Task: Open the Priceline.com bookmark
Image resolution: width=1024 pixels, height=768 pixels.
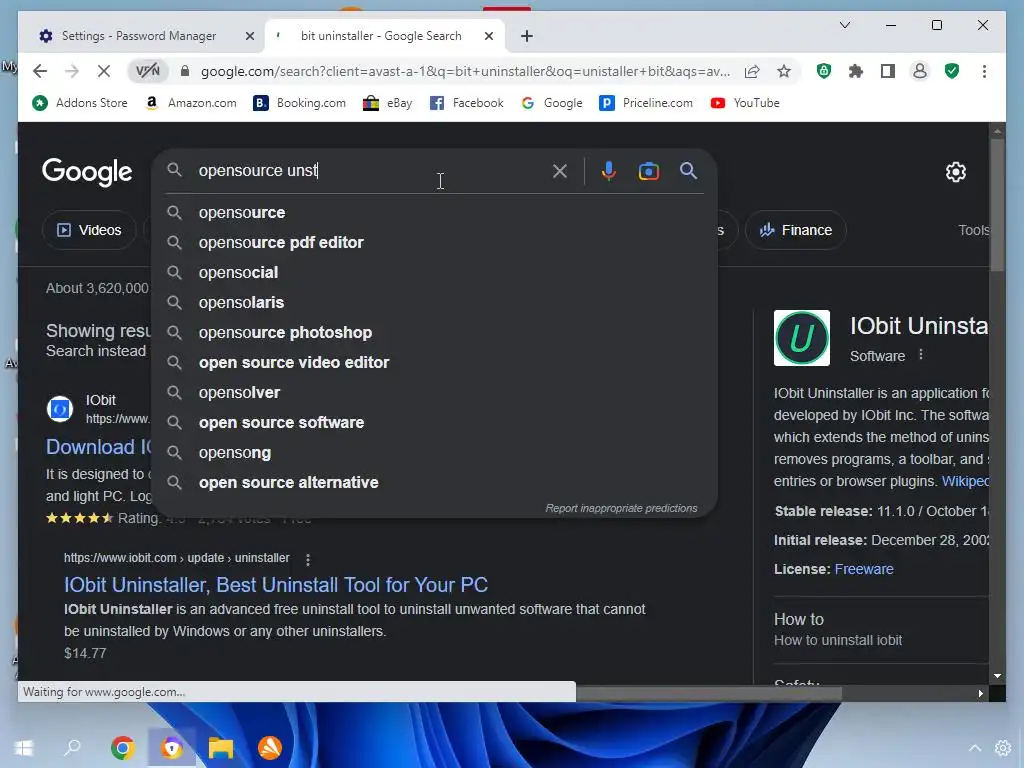Action: point(646,103)
